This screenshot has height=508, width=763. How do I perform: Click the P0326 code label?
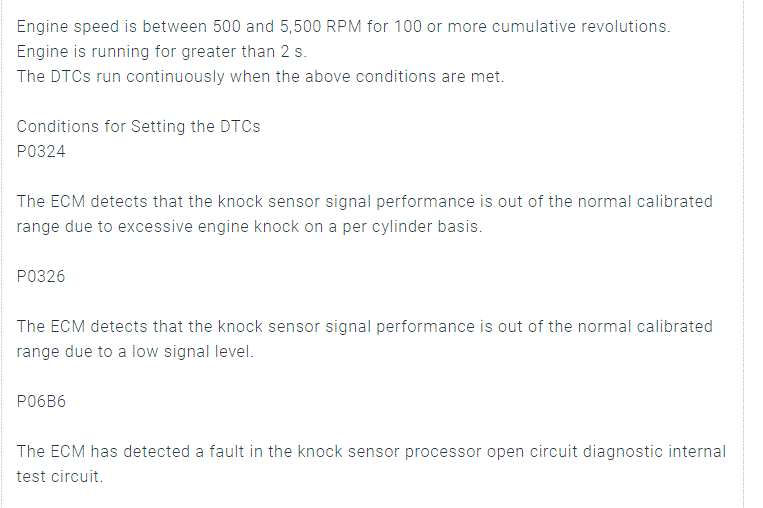(x=41, y=277)
